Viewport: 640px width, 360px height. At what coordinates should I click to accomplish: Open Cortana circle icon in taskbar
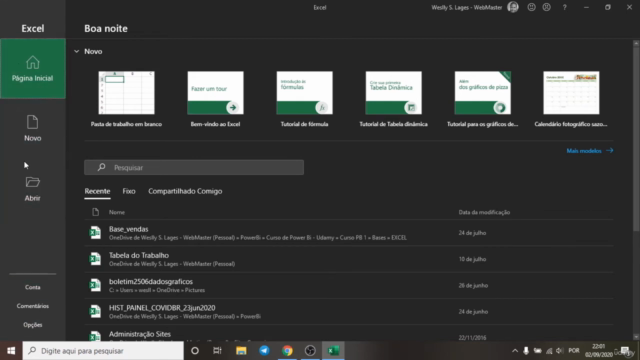point(195,351)
